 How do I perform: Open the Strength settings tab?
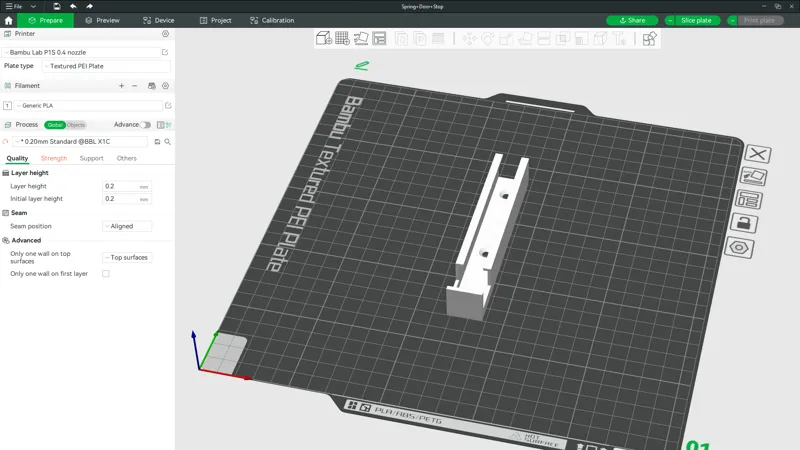coord(54,159)
